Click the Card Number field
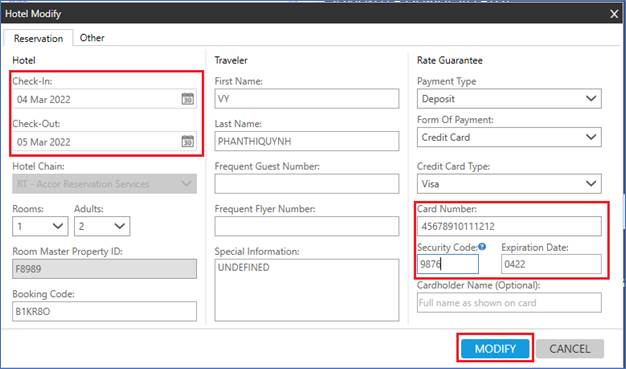Viewport: 626px width, 369px height. pyautogui.click(x=509, y=226)
